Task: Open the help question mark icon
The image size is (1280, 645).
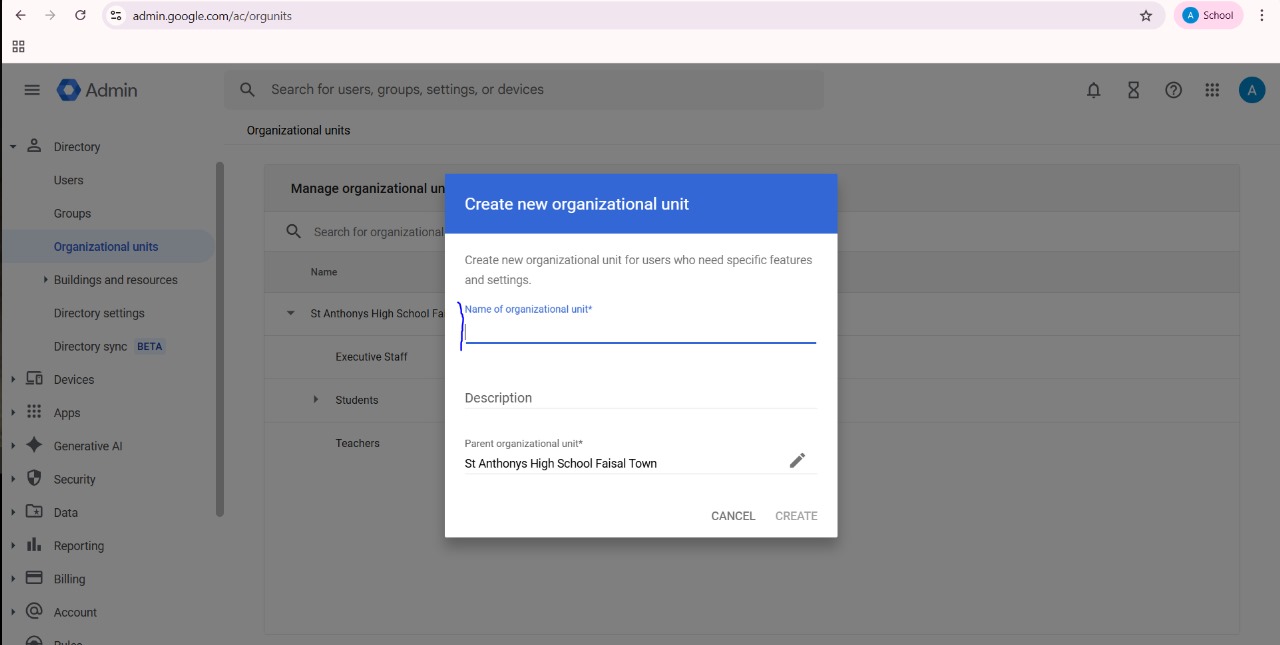Action: pyautogui.click(x=1173, y=90)
